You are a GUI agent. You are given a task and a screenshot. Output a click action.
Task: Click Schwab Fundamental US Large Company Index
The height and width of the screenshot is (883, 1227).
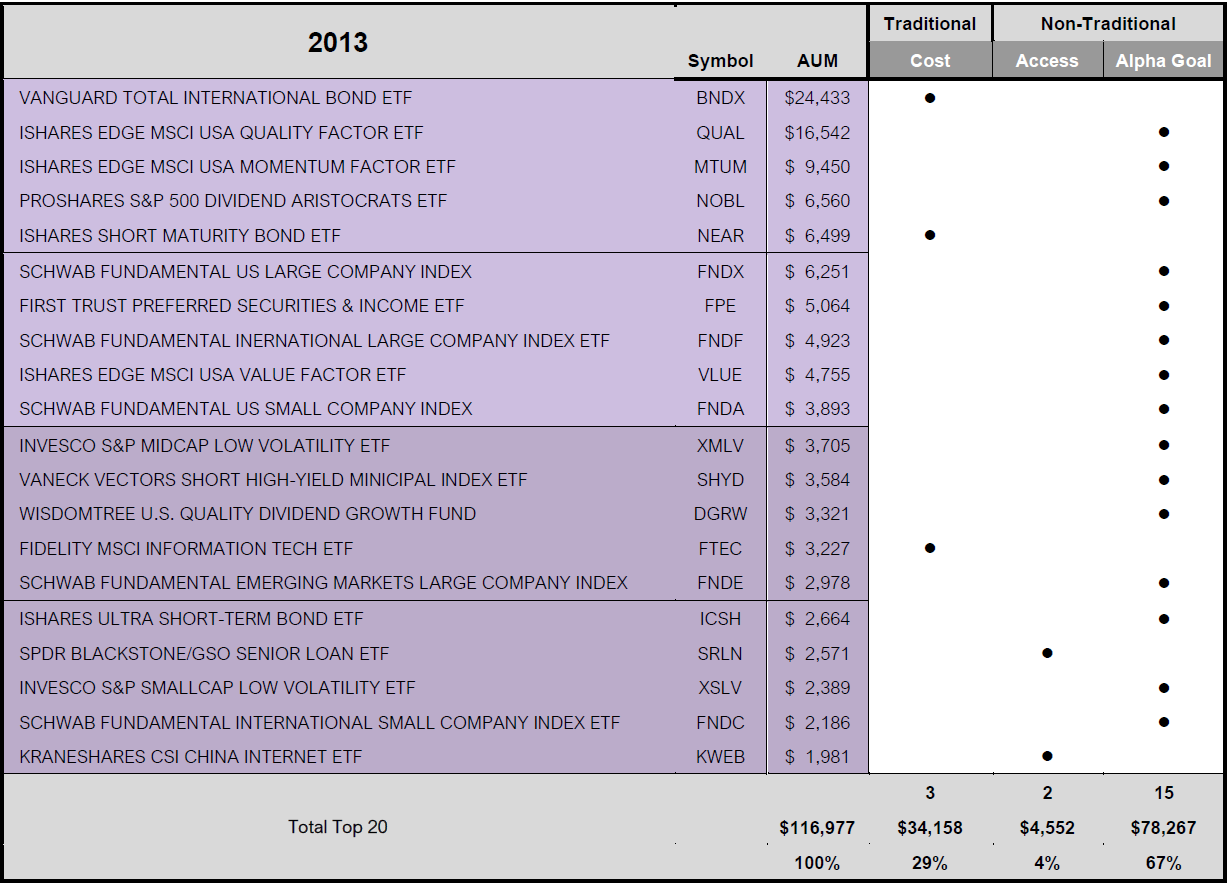click(x=245, y=271)
